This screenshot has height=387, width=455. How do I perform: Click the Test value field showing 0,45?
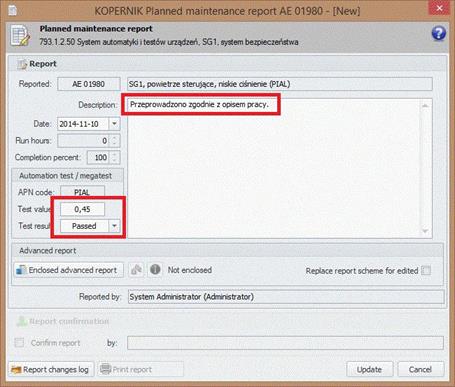(x=82, y=209)
